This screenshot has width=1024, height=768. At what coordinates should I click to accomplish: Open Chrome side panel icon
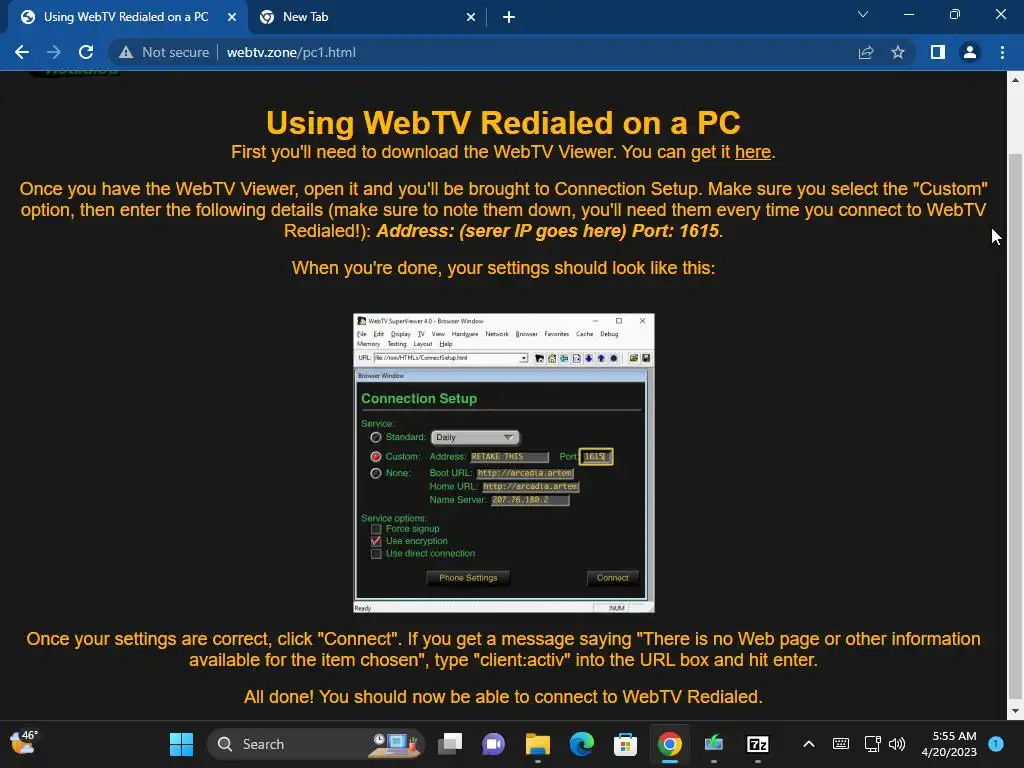(938, 52)
